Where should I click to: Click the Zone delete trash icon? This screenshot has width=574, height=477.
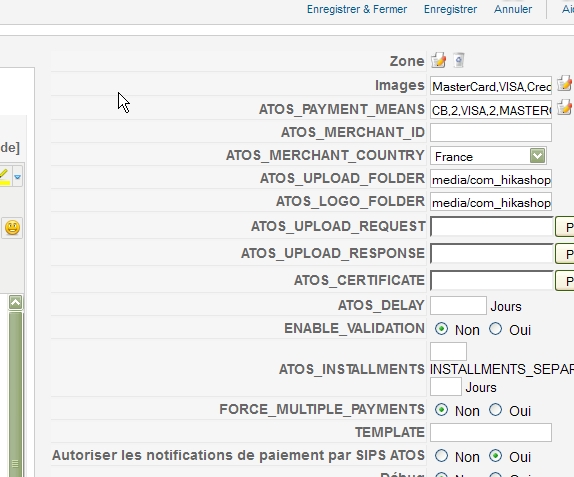[459, 60]
